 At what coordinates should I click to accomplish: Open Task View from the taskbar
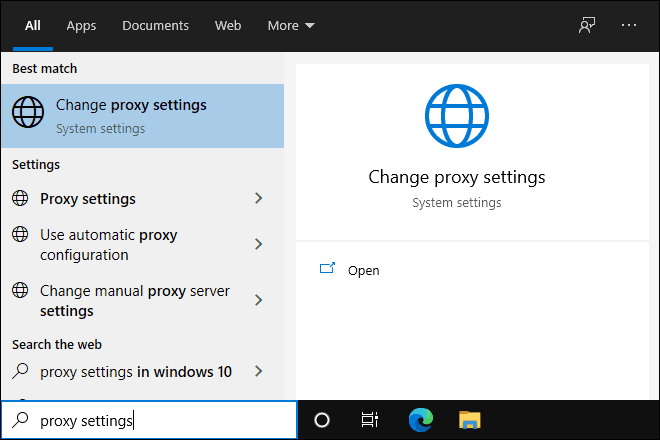pos(370,420)
